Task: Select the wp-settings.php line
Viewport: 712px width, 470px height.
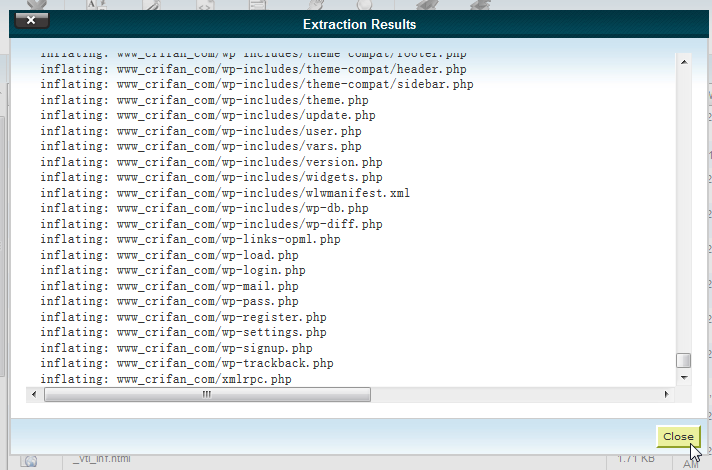Action: pos(183,332)
